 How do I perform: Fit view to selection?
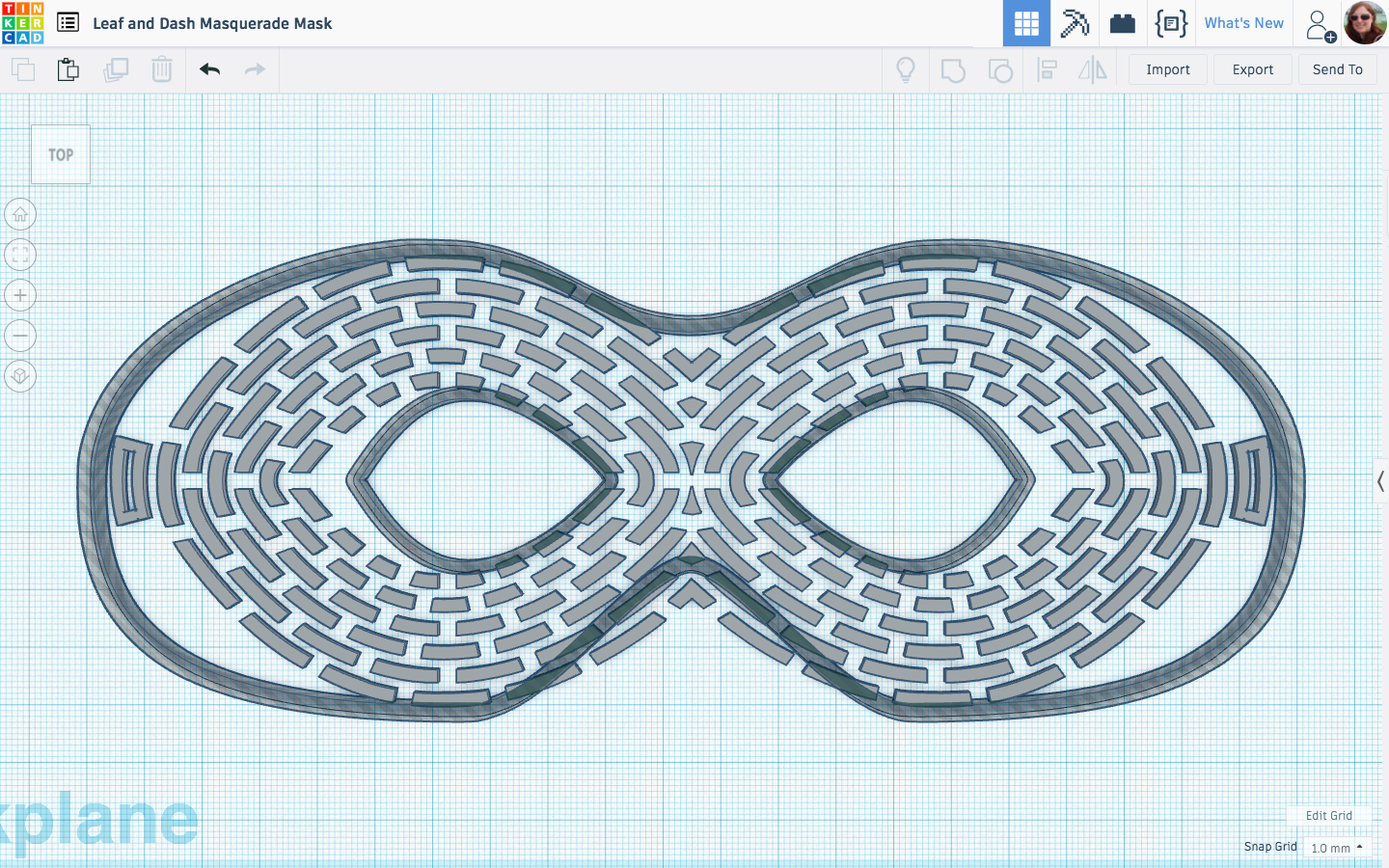(20, 254)
